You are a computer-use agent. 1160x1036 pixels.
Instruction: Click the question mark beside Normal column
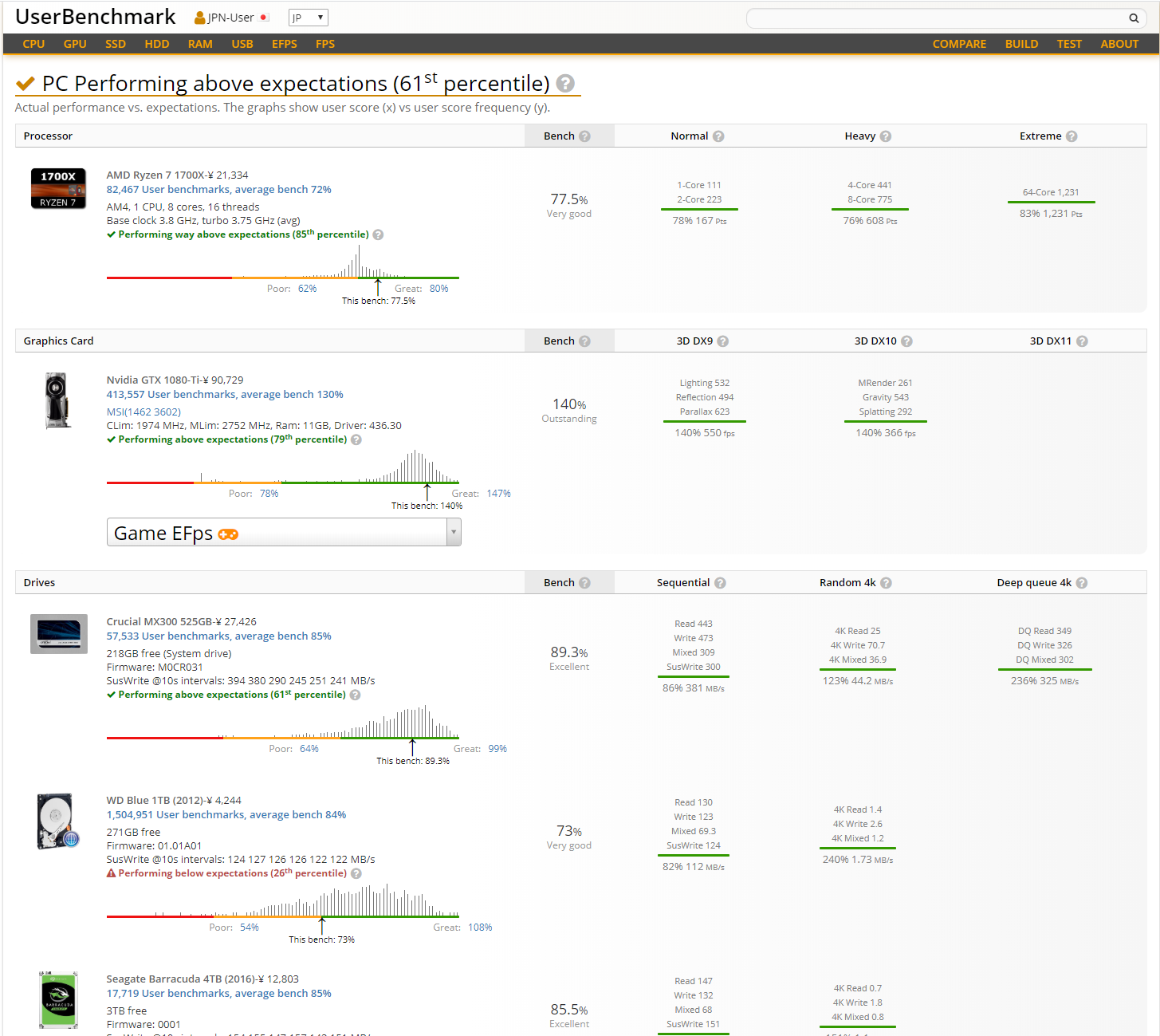719,136
